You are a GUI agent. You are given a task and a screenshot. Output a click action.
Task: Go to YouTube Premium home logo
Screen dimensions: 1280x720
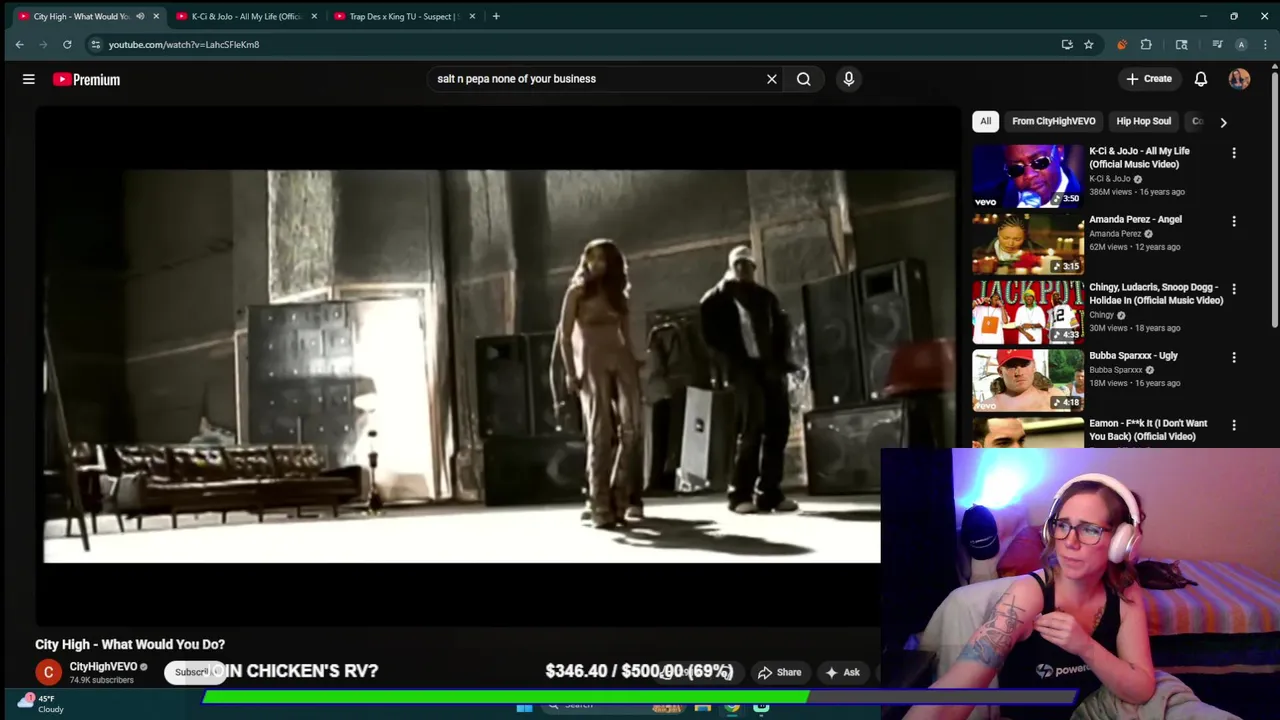[x=87, y=79]
